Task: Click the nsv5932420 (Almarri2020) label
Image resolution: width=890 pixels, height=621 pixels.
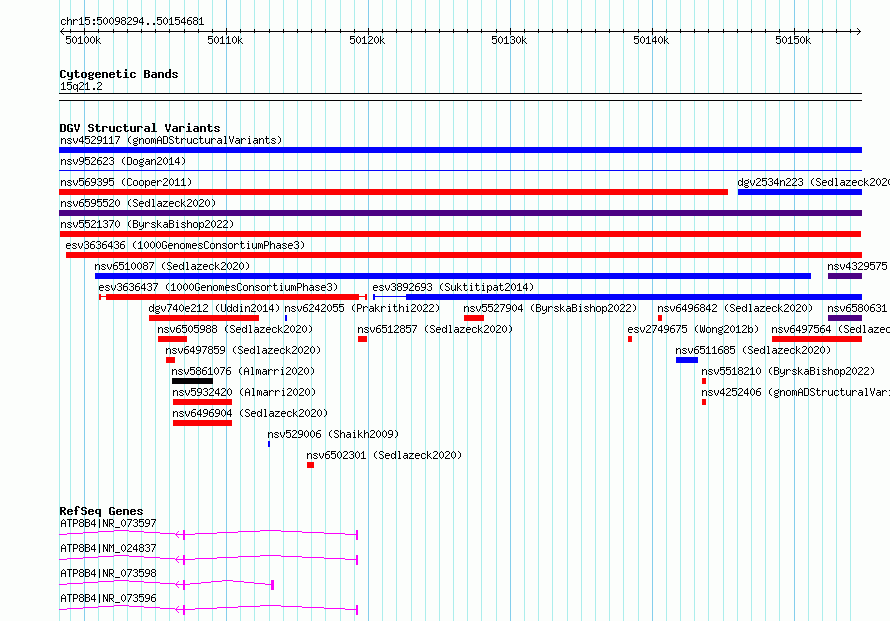Action: [244, 392]
